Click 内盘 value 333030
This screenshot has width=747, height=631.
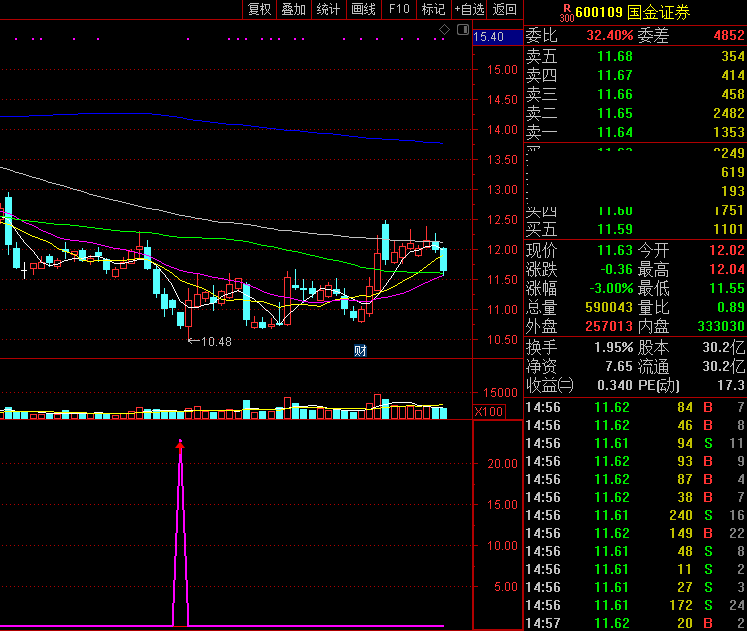coord(721,327)
